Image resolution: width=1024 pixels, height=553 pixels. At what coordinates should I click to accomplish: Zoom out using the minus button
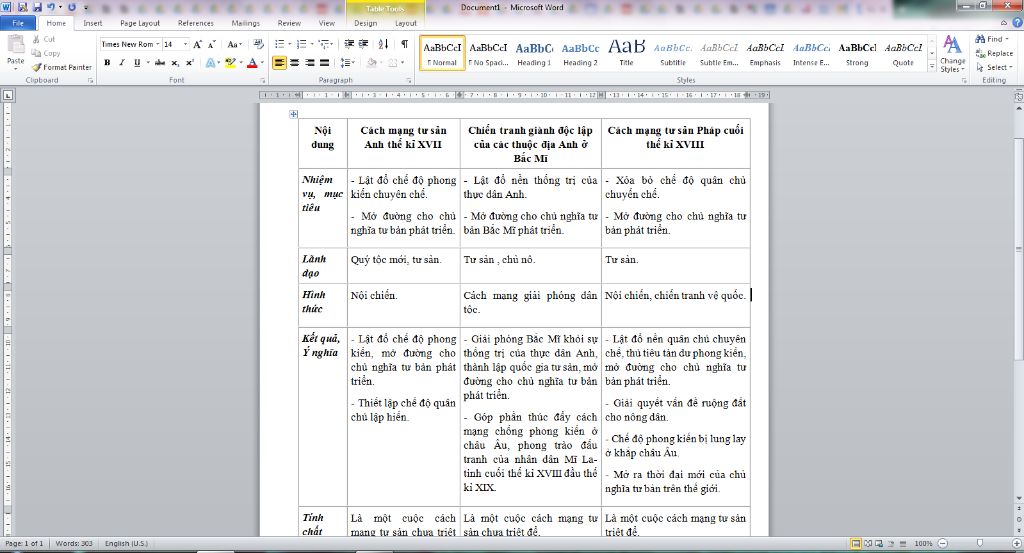[x=942, y=543]
